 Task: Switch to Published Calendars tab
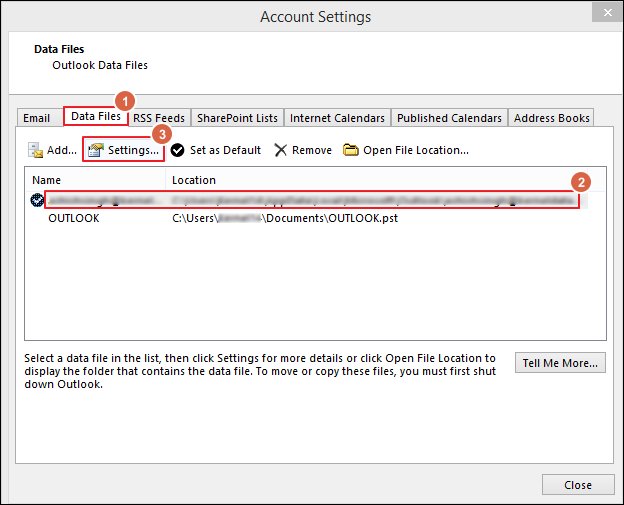click(449, 118)
